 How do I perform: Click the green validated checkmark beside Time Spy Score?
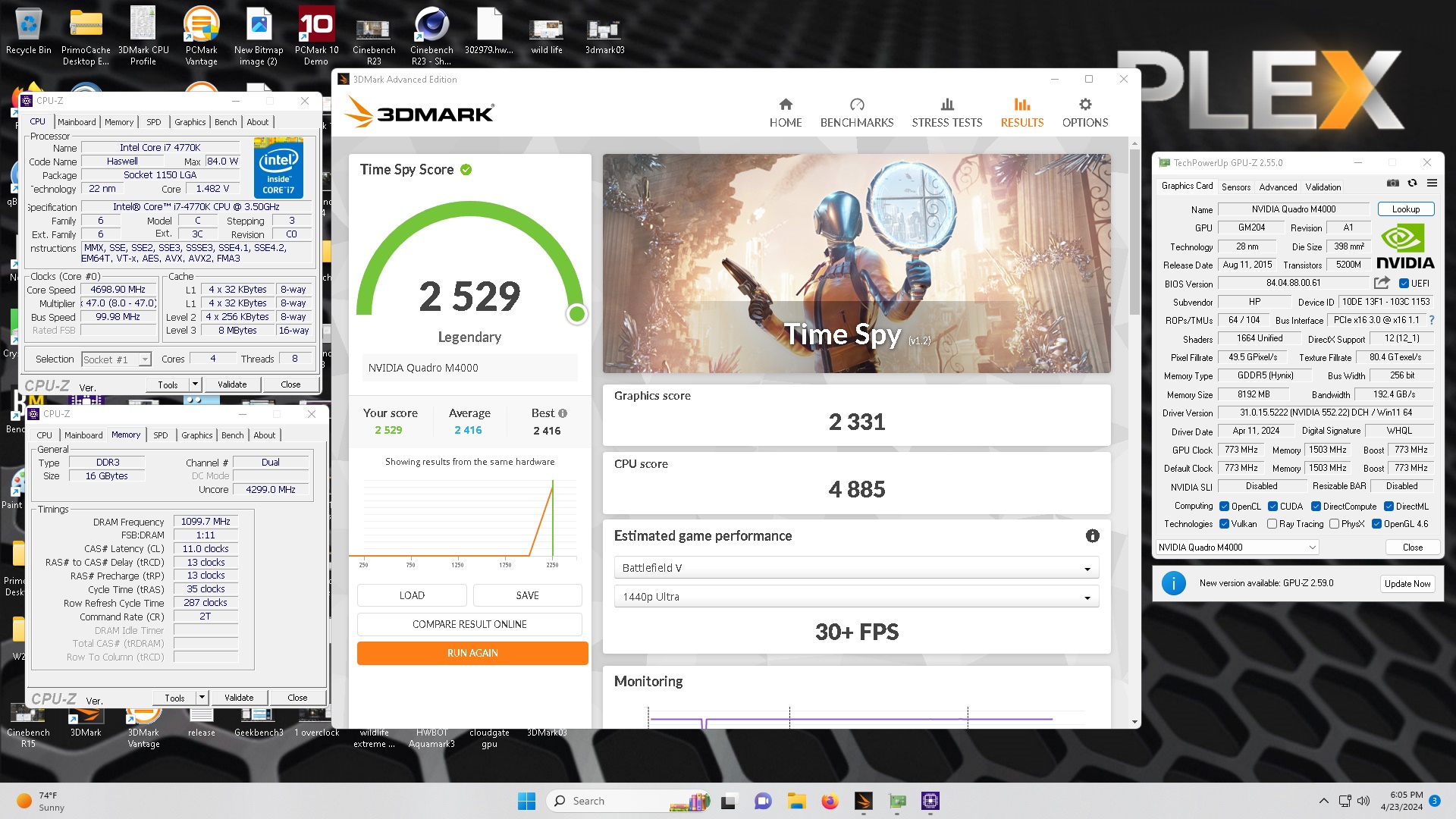coord(466,170)
